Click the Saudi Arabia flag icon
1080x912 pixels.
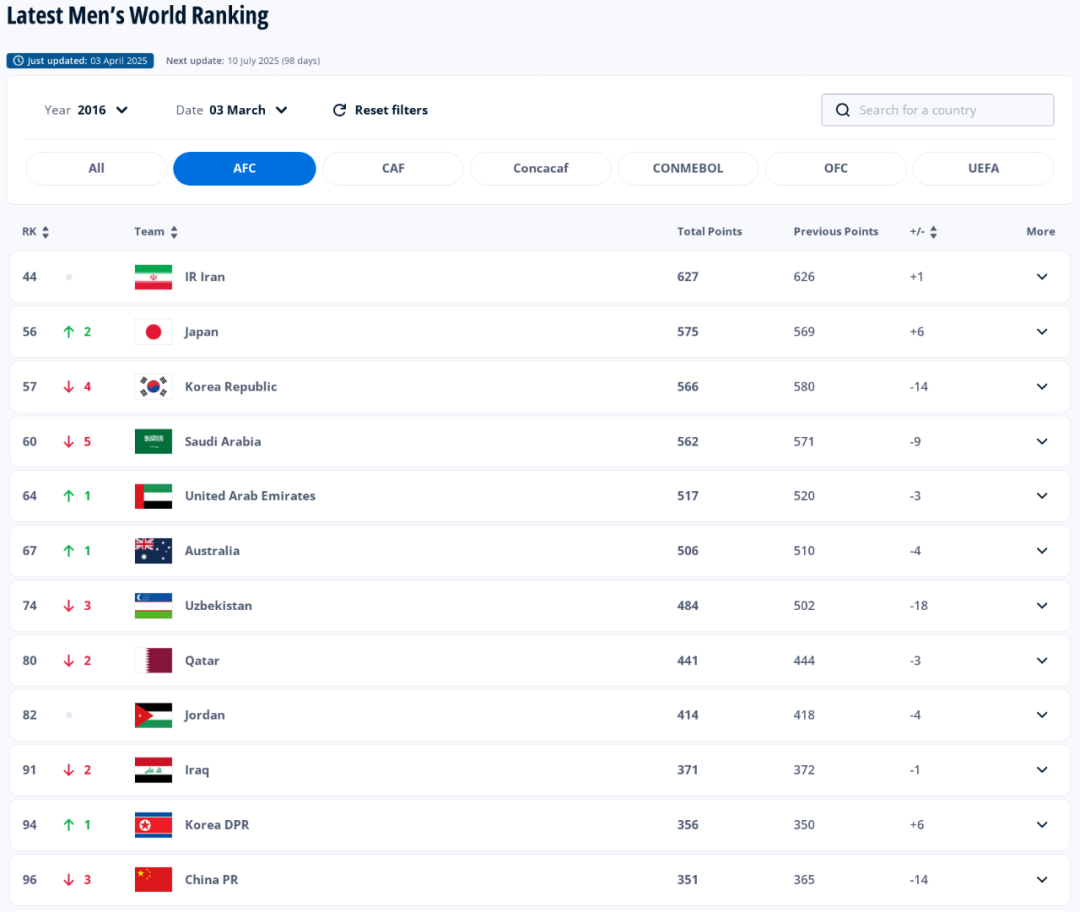tap(153, 442)
